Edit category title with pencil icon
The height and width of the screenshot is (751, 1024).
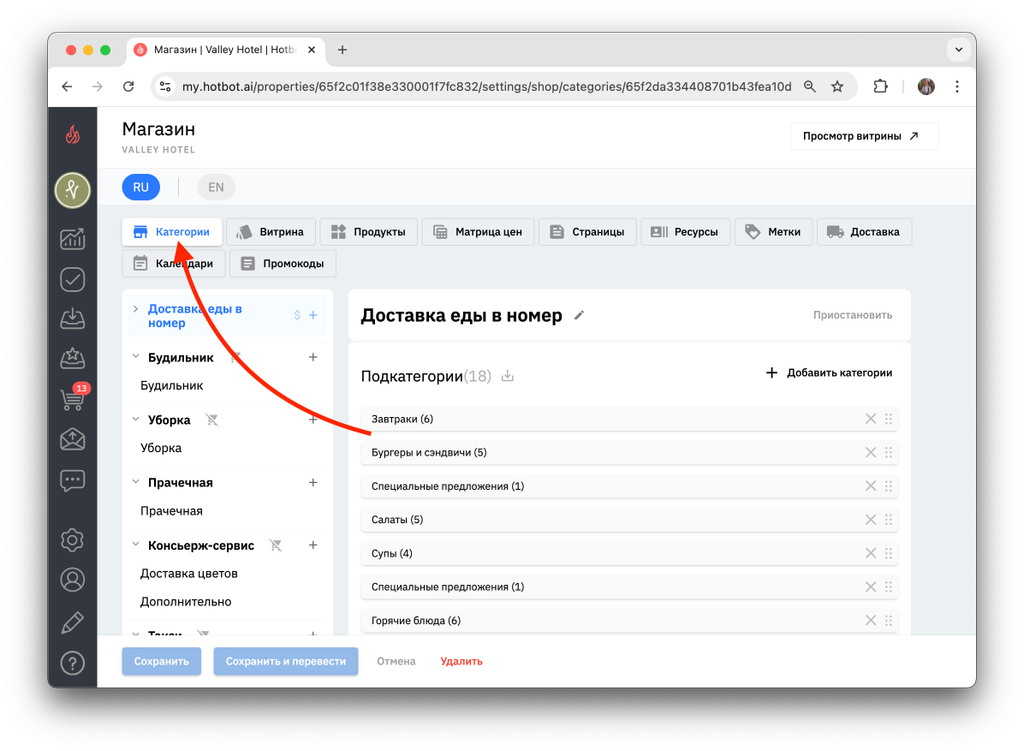click(579, 315)
